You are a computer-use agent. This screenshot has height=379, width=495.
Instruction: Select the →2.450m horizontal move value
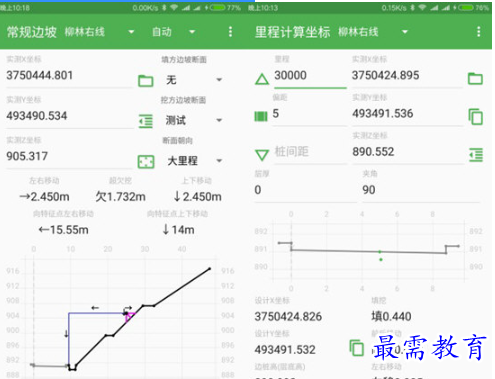[44, 197]
